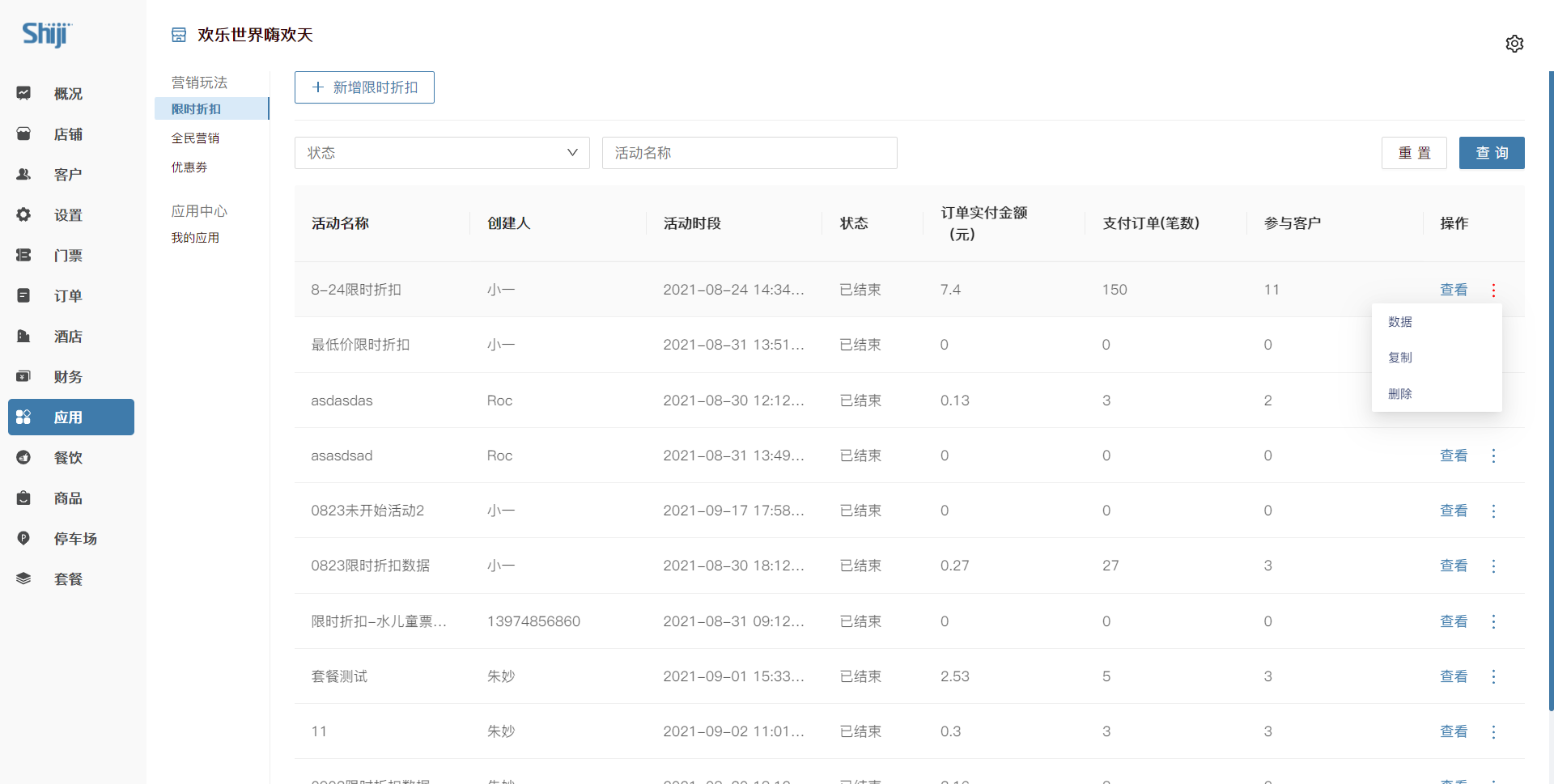This screenshot has width=1554, height=784.
Task: Click the 概况 overview sidebar icon
Action: coord(23,93)
